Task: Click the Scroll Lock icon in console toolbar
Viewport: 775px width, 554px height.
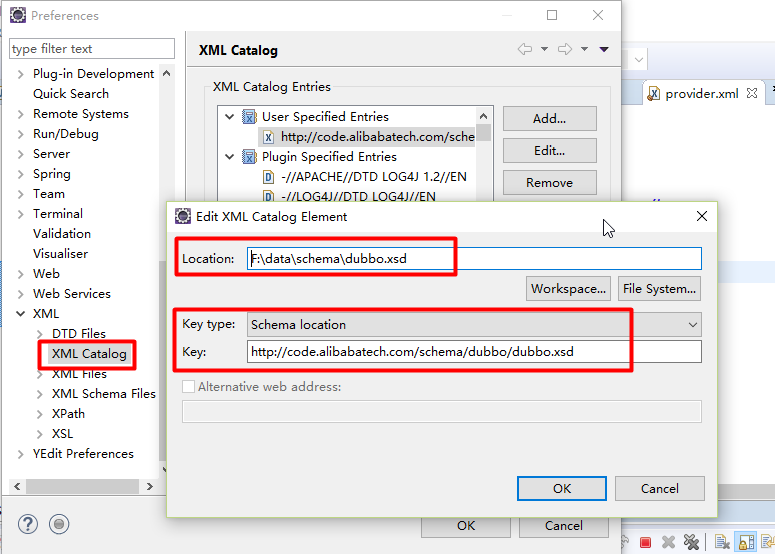Action: click(x=746, y=542)
